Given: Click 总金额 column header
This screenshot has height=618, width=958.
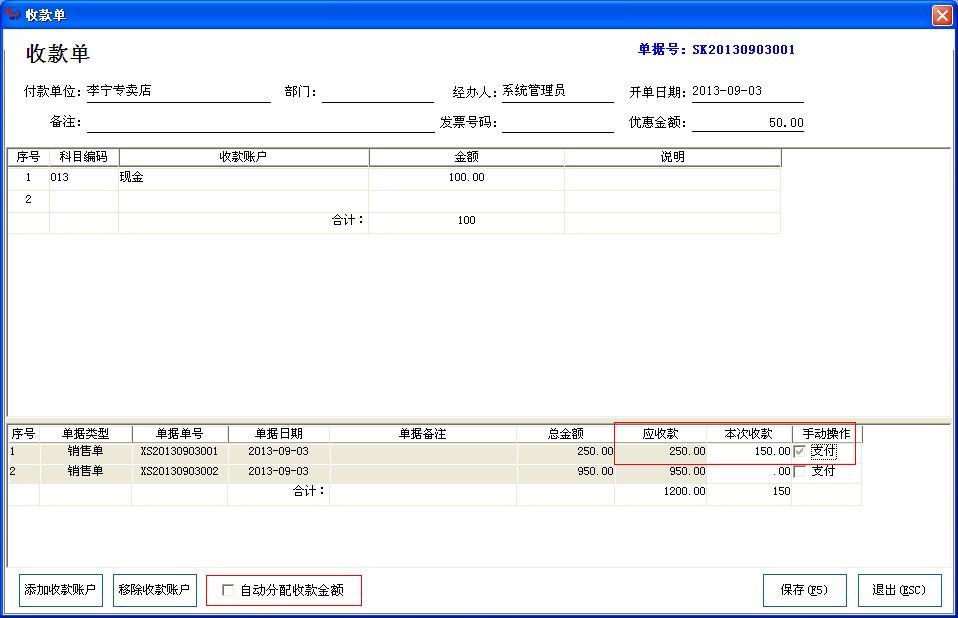Looking at the screenshot, I should coord(566,434).
